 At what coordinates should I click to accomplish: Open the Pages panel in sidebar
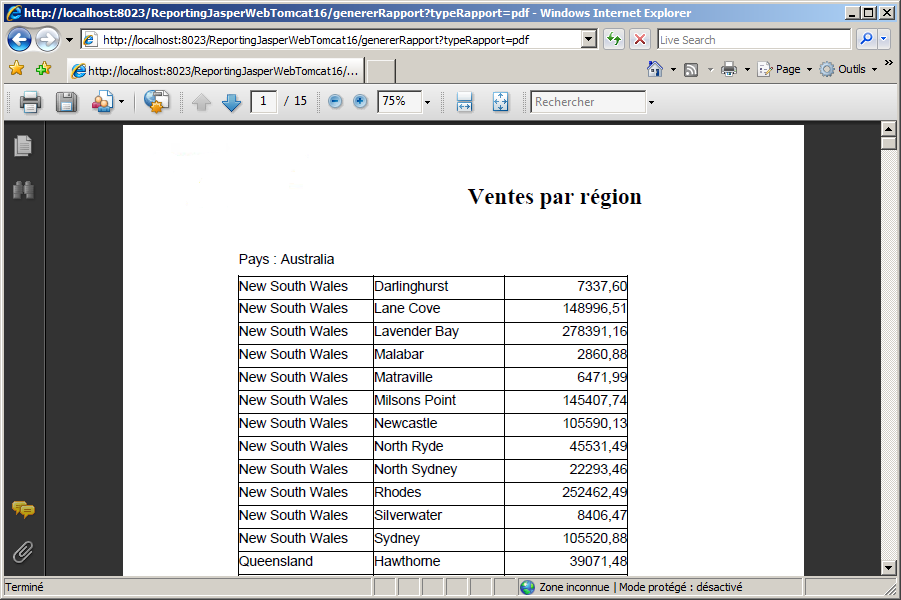(x=23, y=146)
